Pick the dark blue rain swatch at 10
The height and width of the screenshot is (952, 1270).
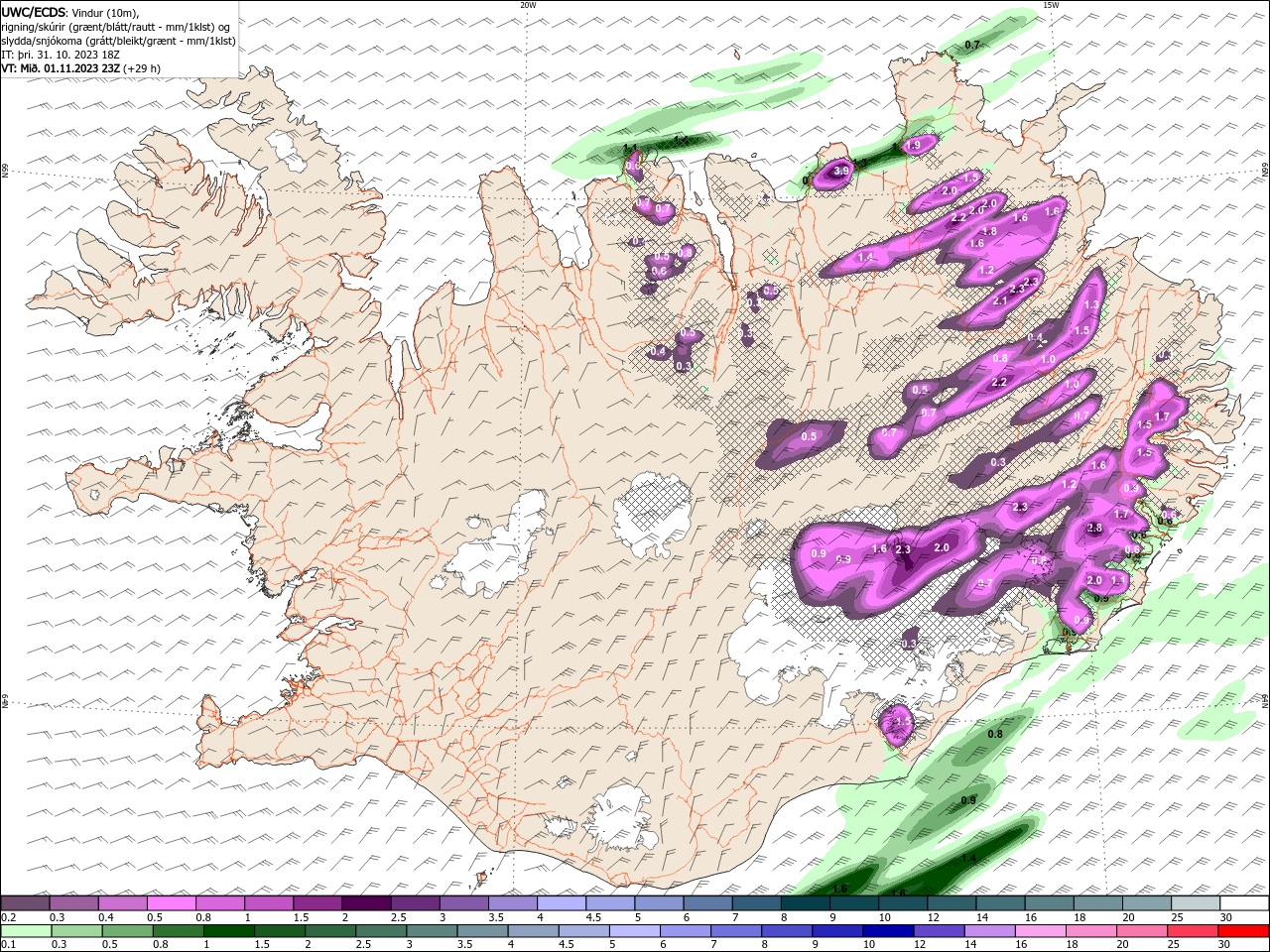888,931
